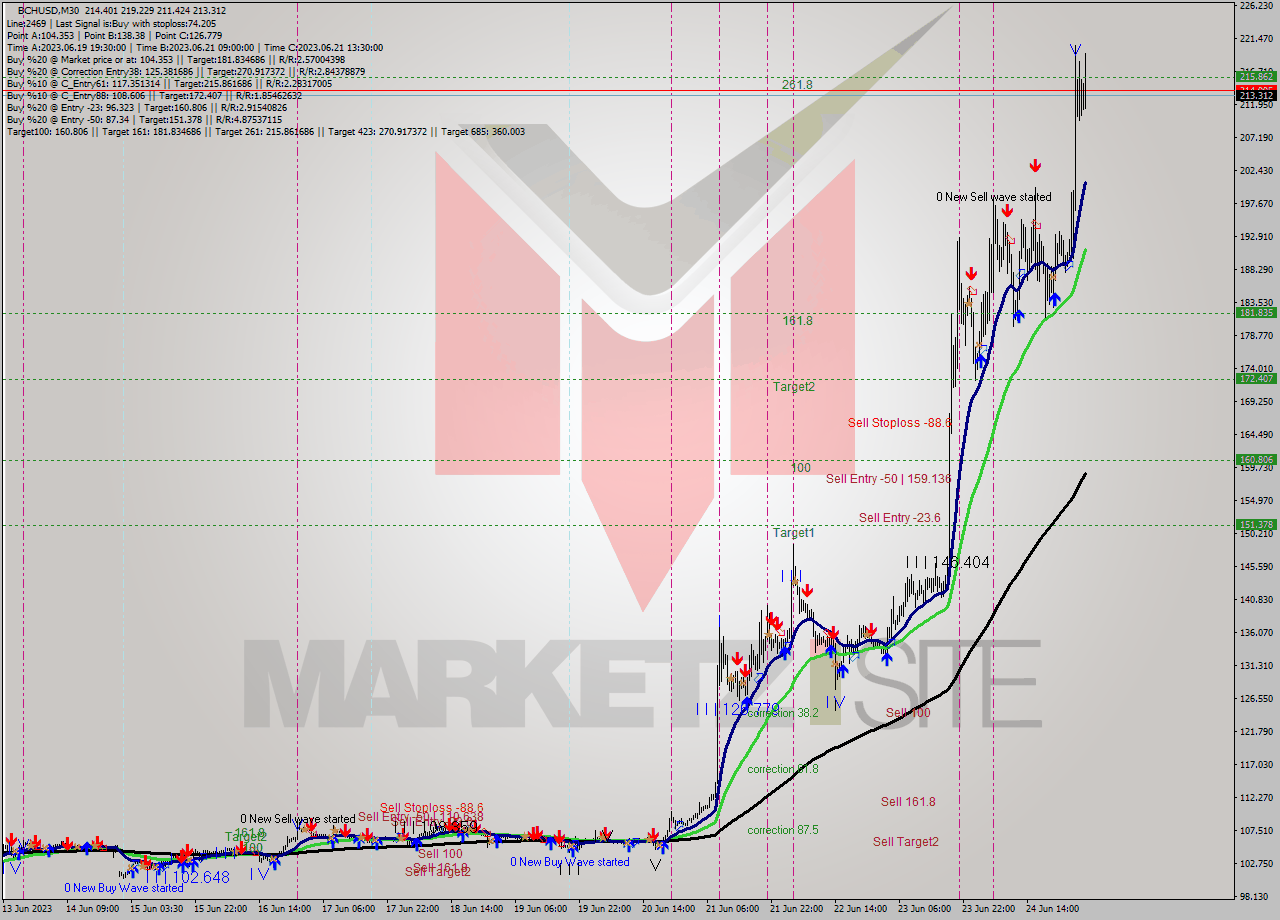Click the 140.830 price axis label
The height and width of the screenshot is (920, 1280).
click(1256, 599)
